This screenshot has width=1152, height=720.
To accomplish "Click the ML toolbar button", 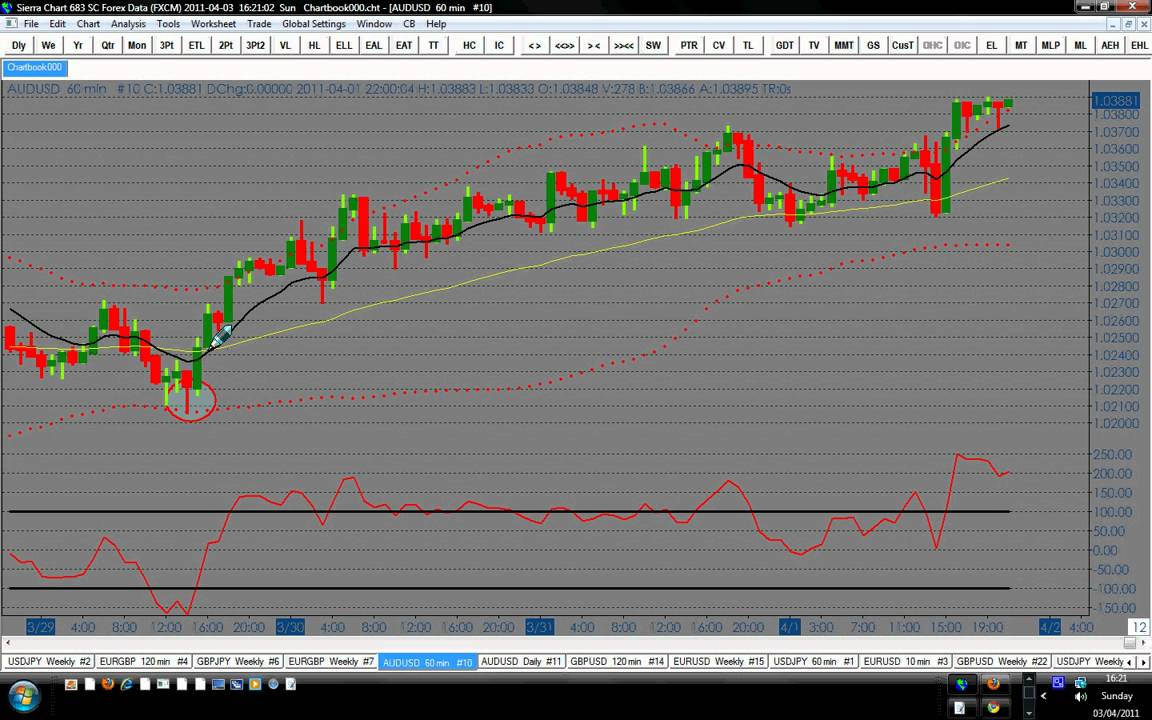I will [1080, 46].
